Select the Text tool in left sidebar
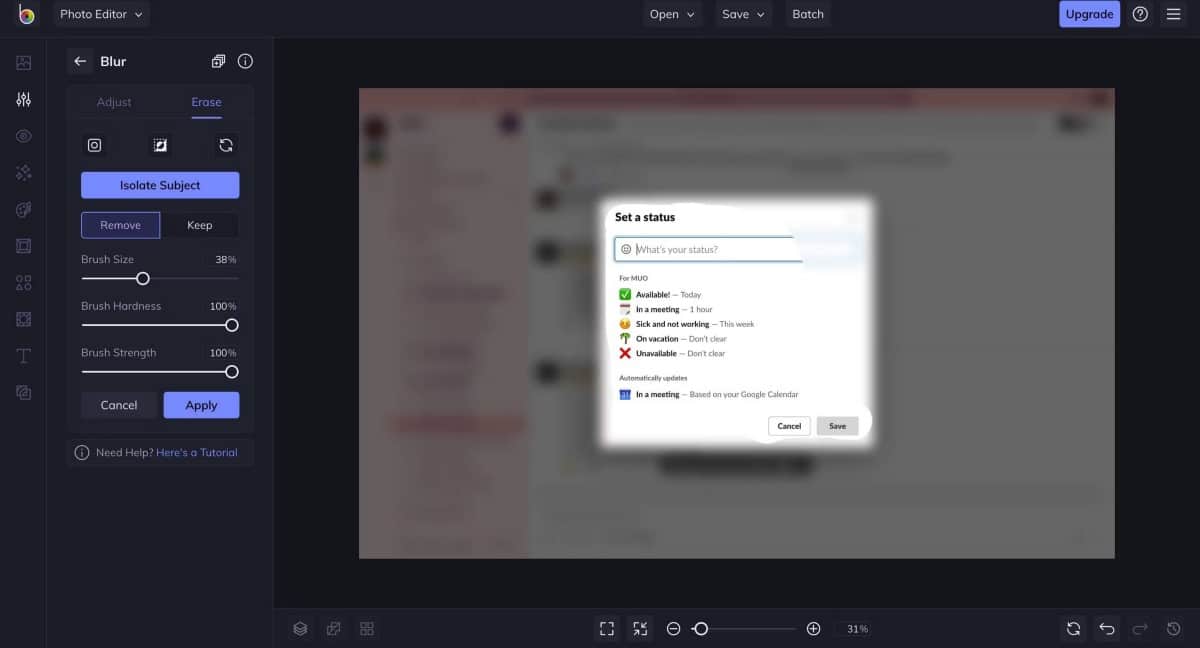The width and height of the screenshot is (1200, 648). 24,356
